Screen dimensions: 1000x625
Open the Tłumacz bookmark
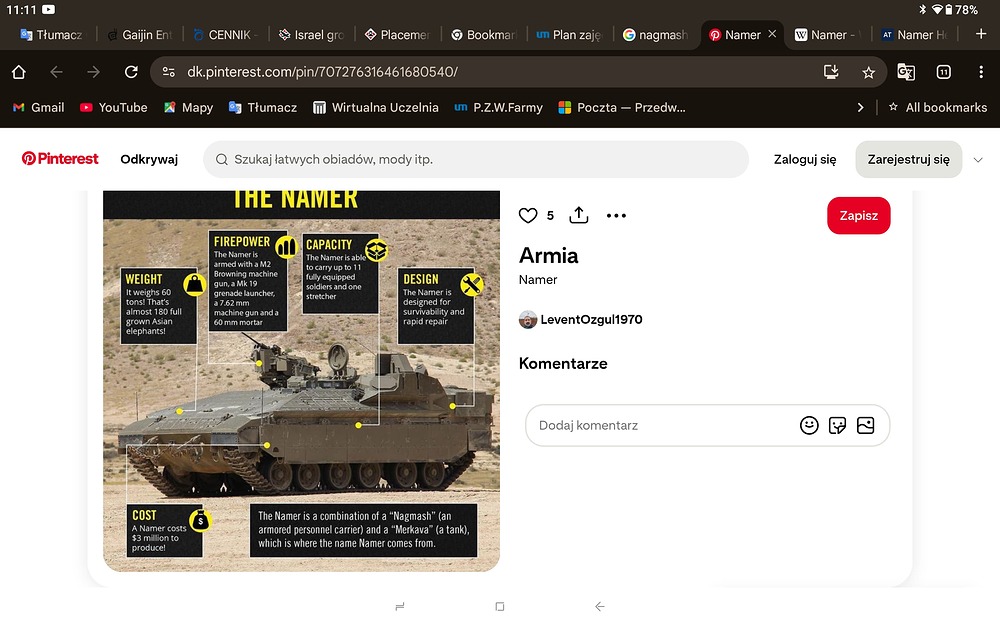tap(263, 108)
